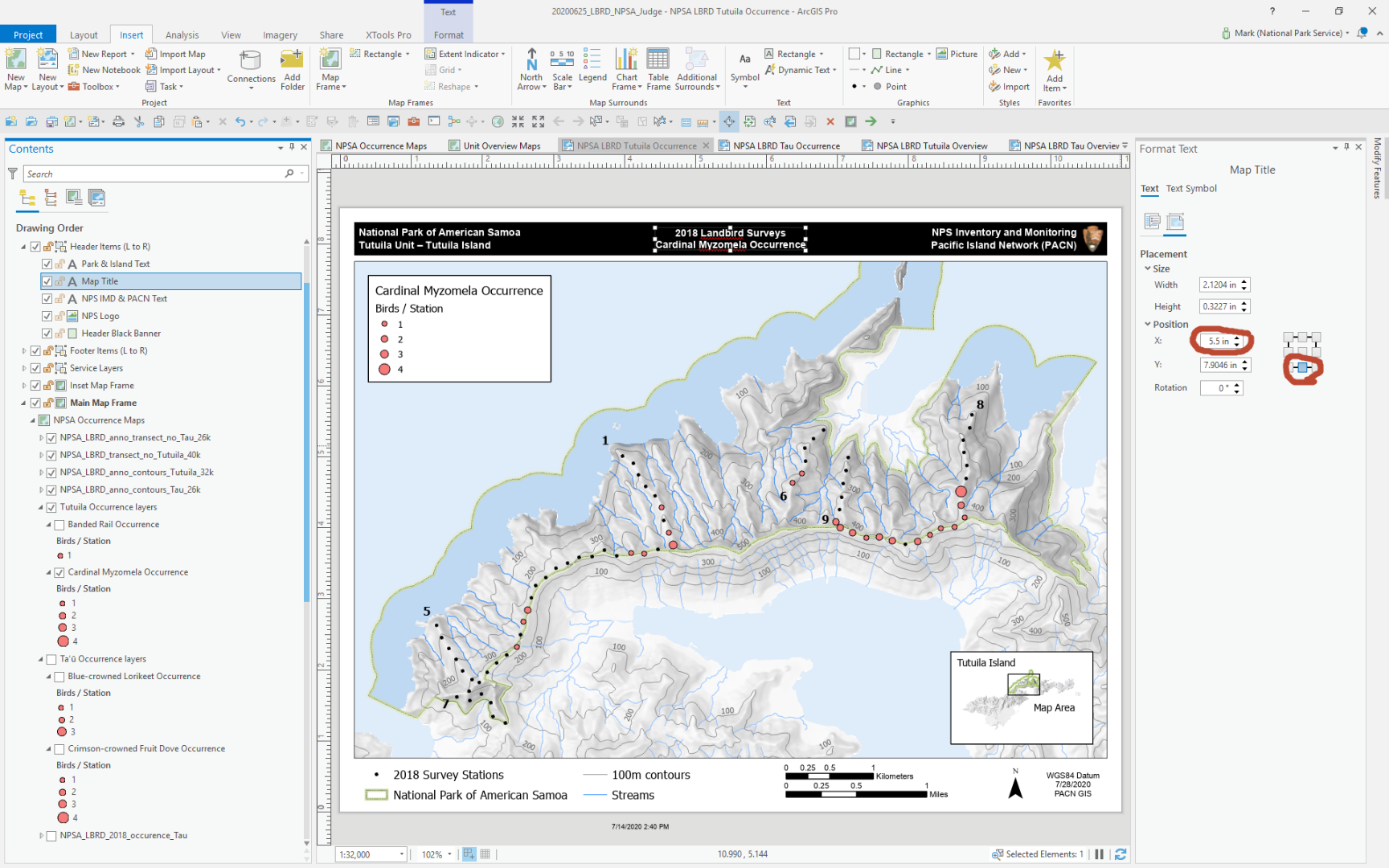Refresh the layout view
The image size is (1389, 868).
pyautogui.click(x=1120, y=854)
